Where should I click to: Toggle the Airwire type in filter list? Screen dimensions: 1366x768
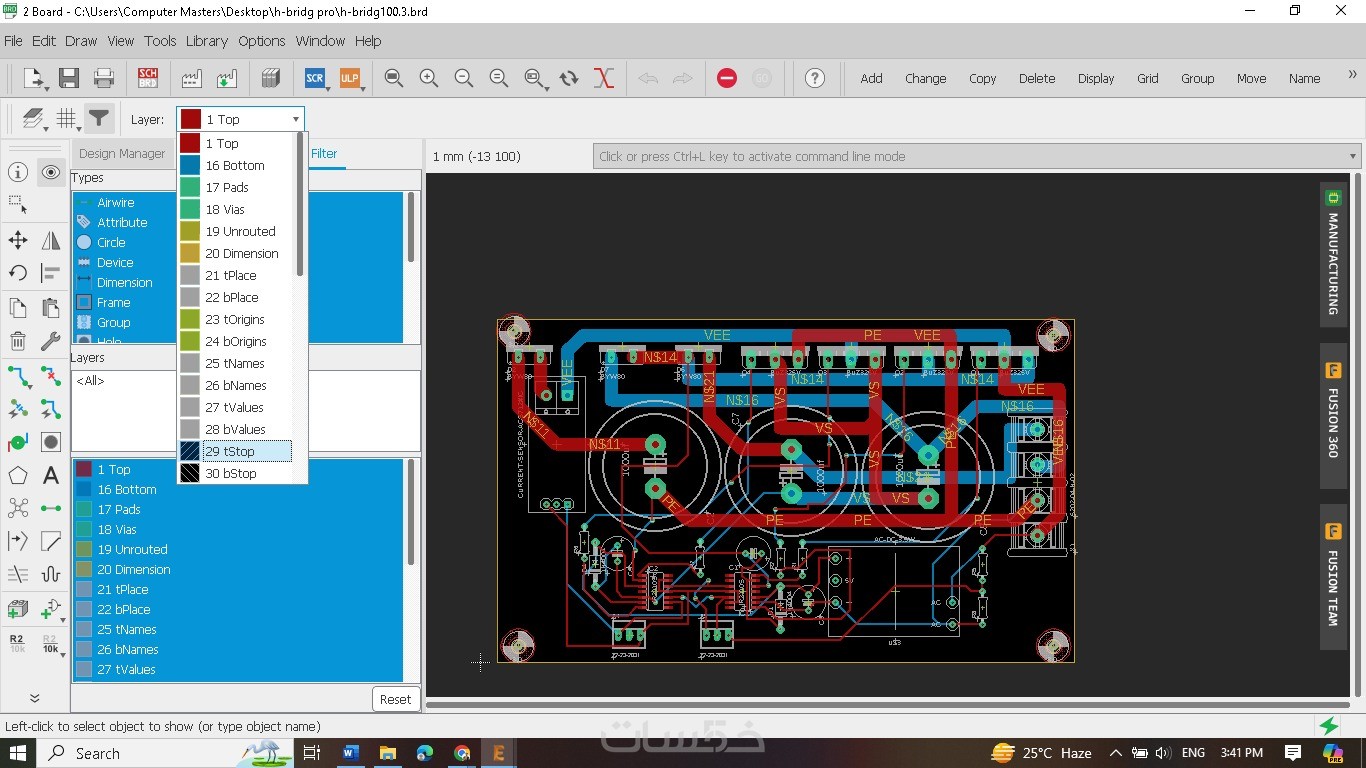(115, 202)
